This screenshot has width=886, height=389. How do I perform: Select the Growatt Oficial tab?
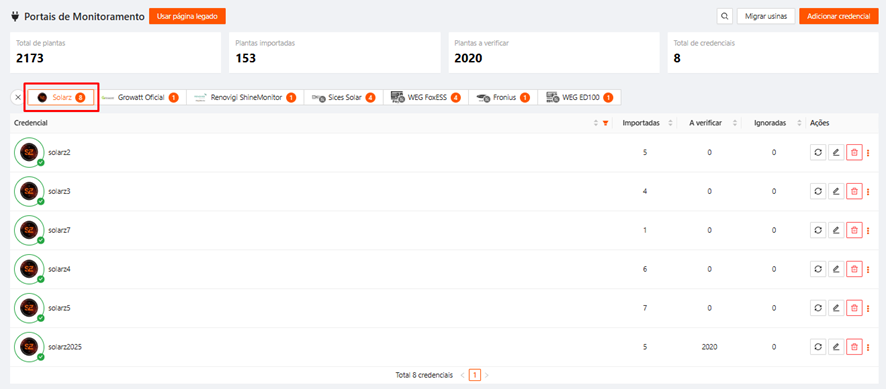[140, 98]
